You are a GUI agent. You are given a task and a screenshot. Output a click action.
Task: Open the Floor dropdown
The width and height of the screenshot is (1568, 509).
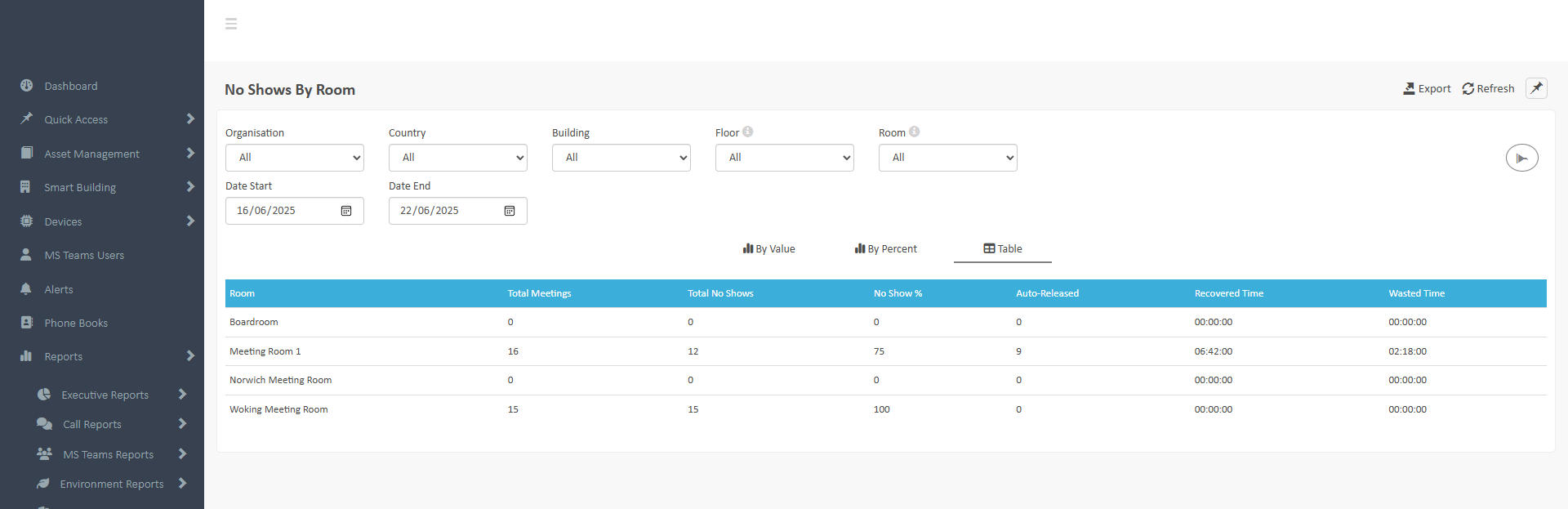point(785,158)
